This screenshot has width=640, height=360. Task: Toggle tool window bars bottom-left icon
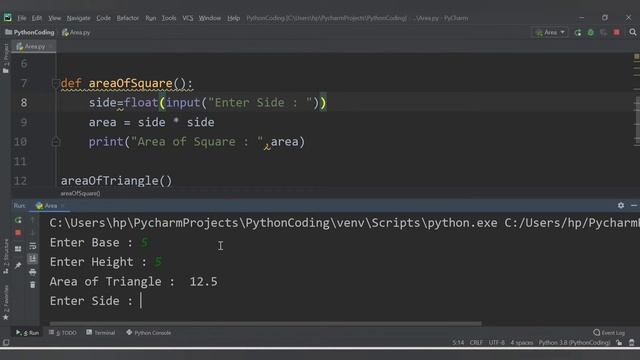(x=6, y=342)
